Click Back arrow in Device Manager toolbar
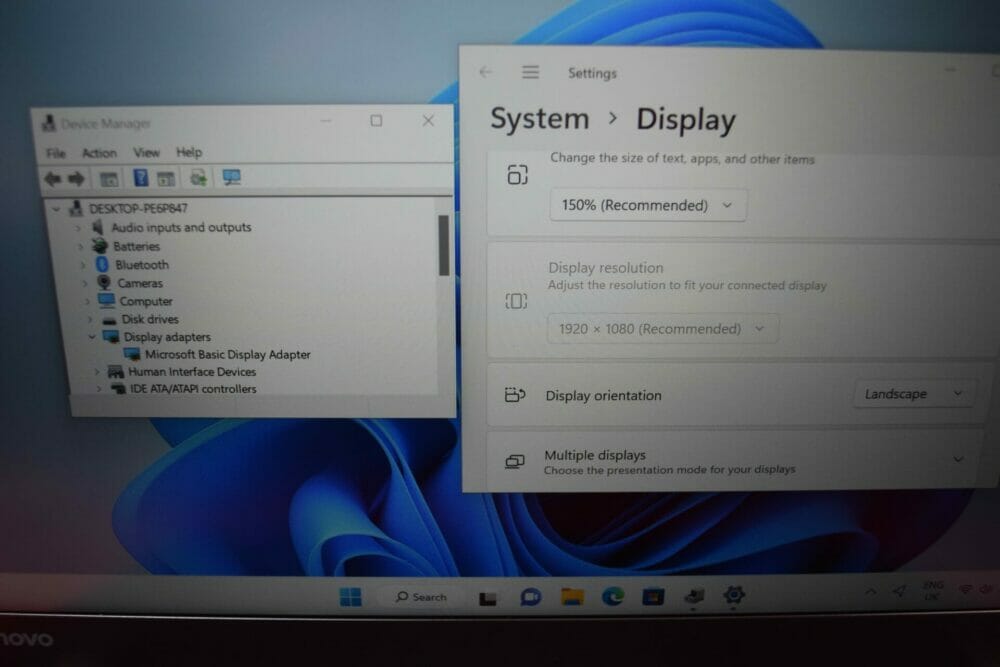This screenshot has height=667, width=1000. (x=53, y=179)
